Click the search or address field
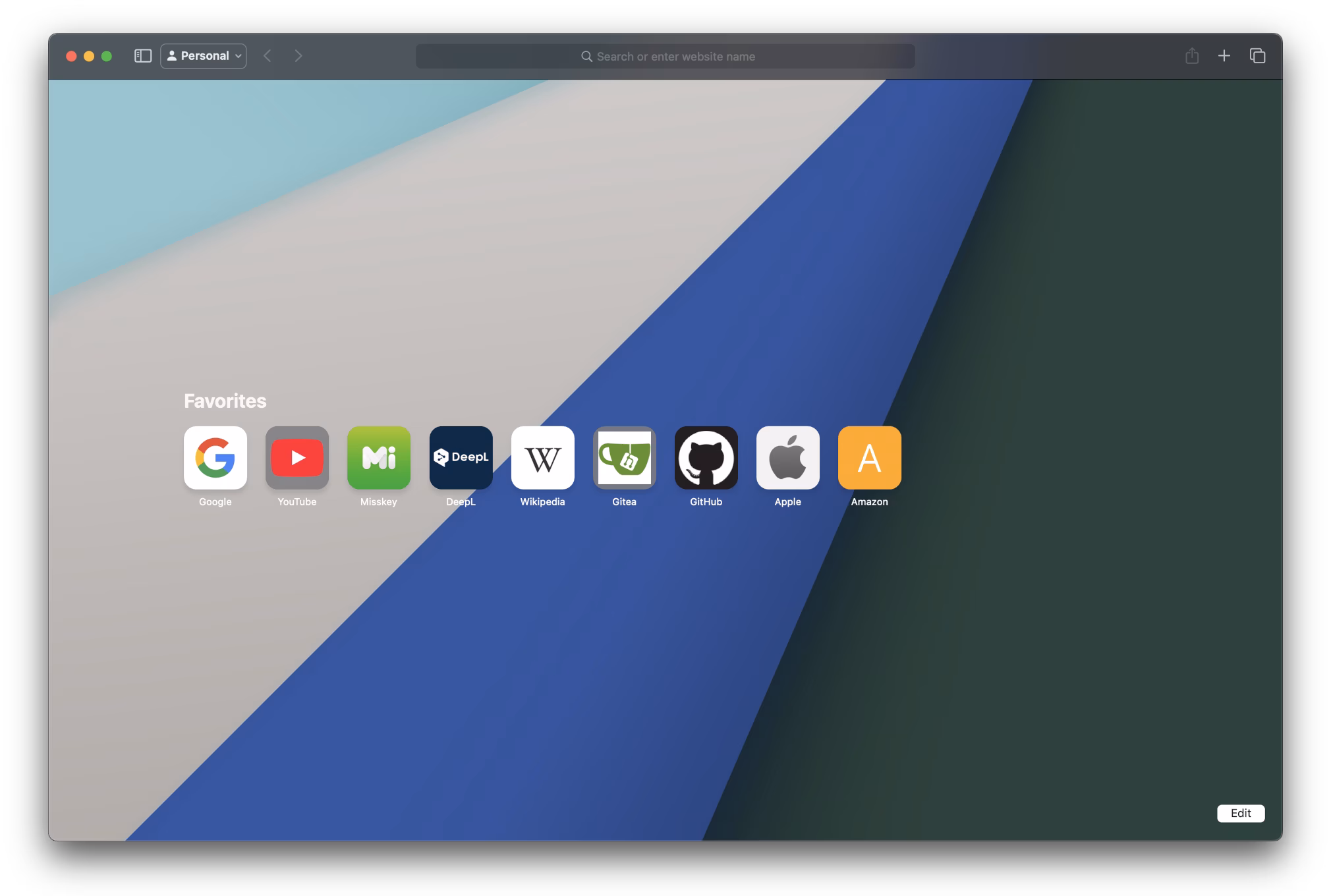 click(665, 57)
